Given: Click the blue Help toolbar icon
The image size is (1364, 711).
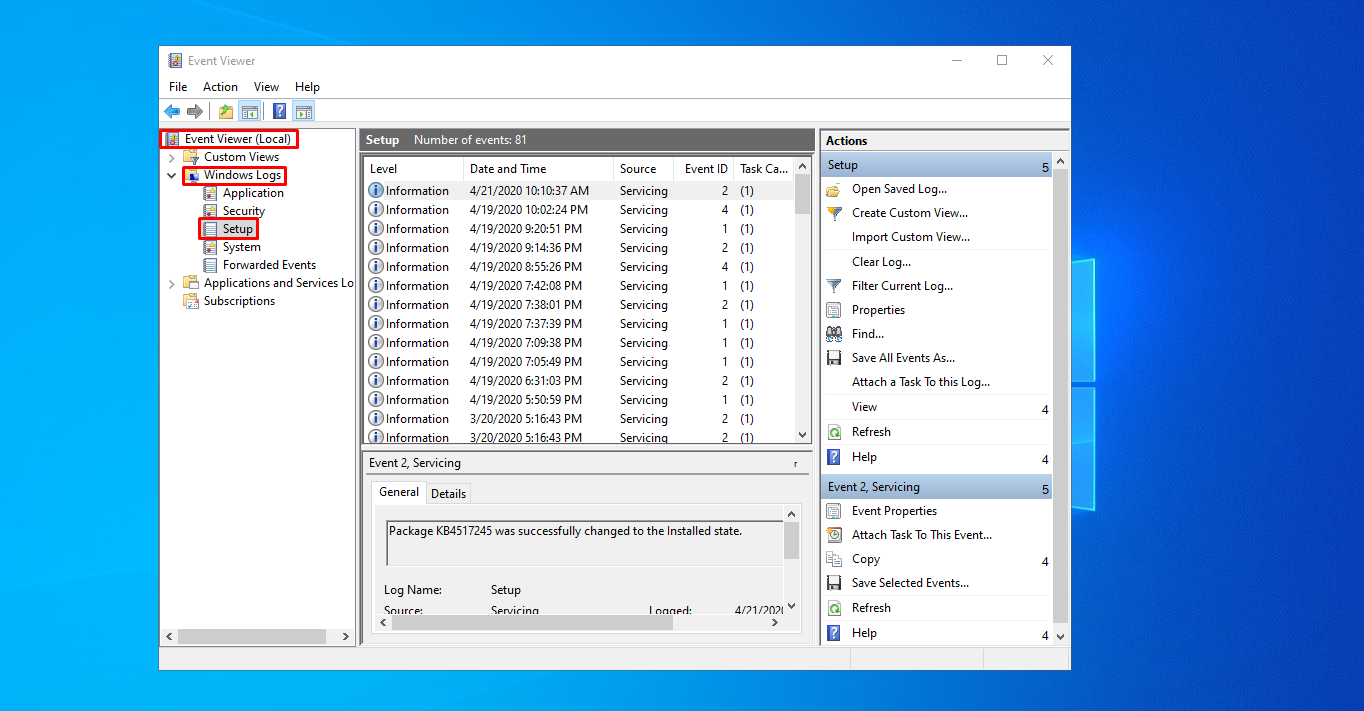Looking at the screenshot, I should (x=280, y=112).
